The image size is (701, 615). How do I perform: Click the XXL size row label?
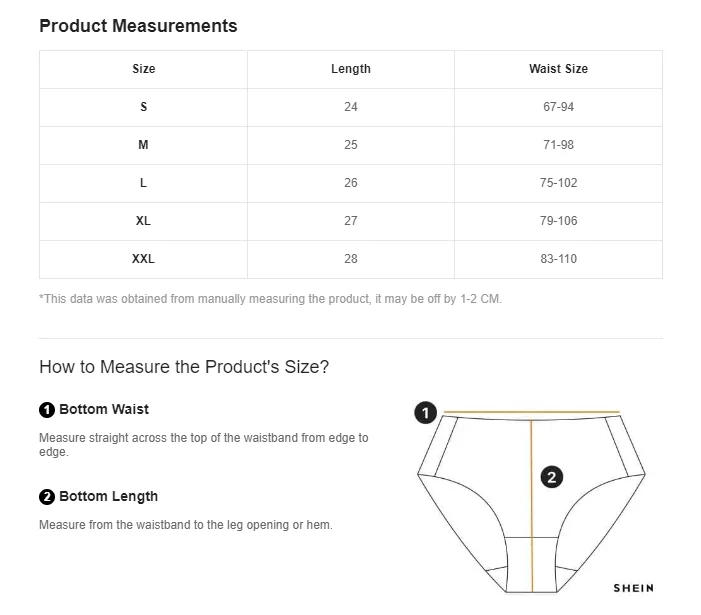(144, 259)
